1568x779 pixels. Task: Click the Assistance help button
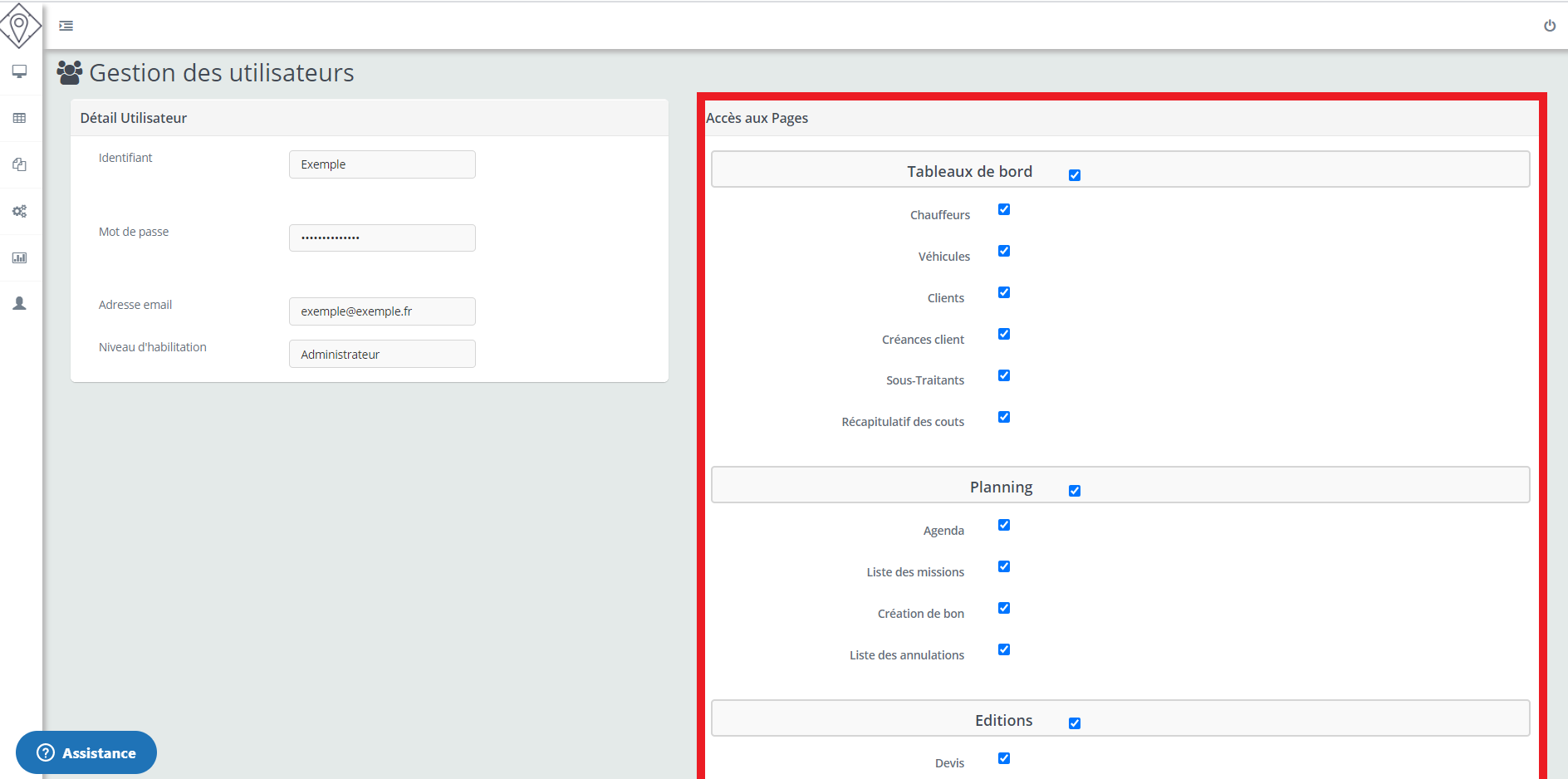coord(86,752)
